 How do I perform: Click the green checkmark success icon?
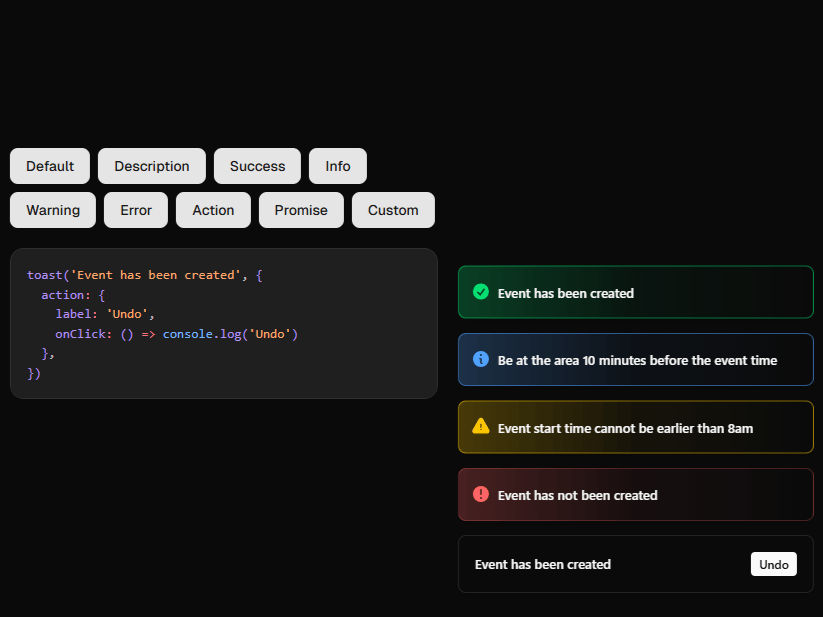click(x=480, y=292)
